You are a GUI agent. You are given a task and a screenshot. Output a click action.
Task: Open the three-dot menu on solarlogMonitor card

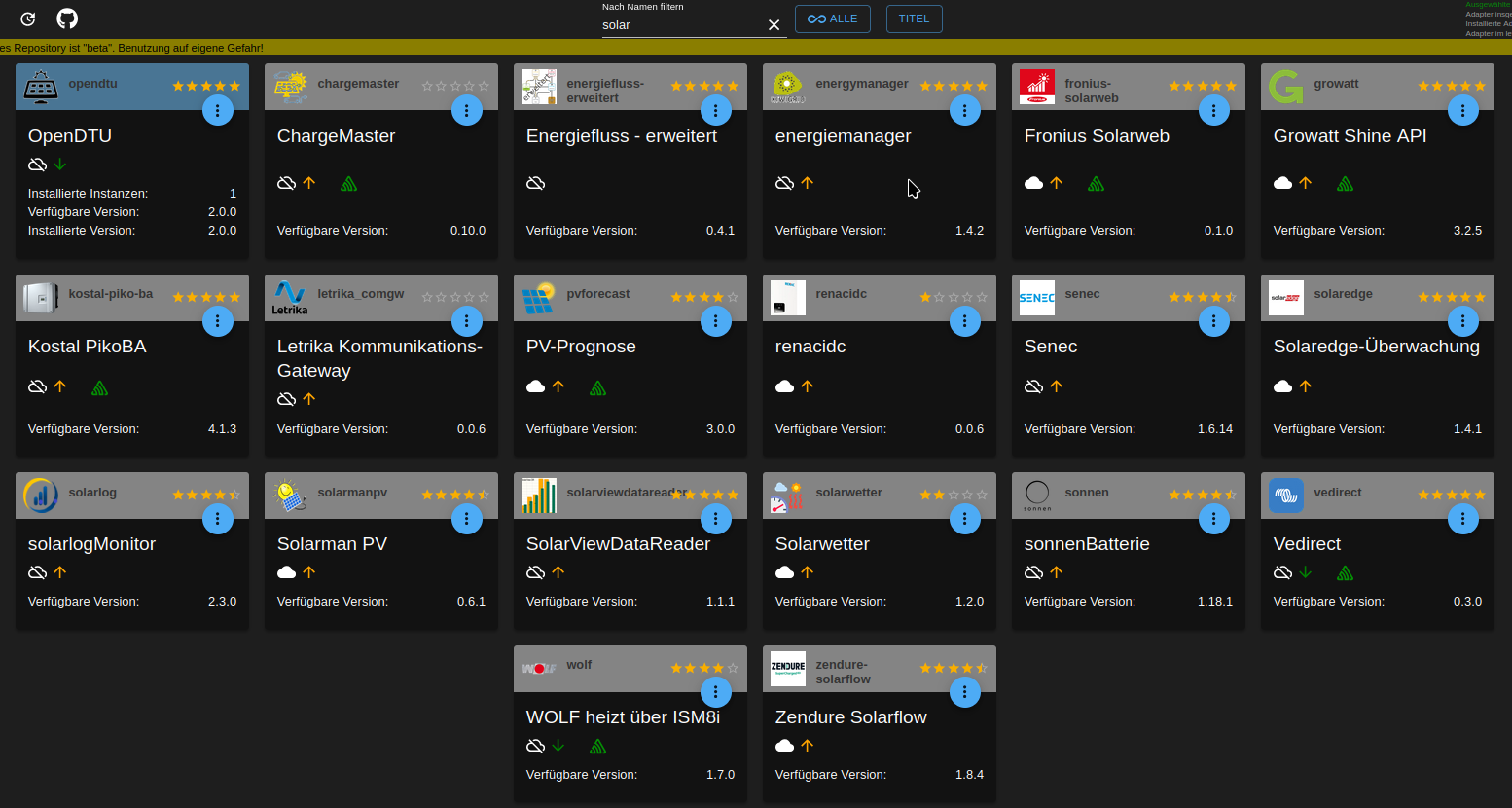[218, 519]
